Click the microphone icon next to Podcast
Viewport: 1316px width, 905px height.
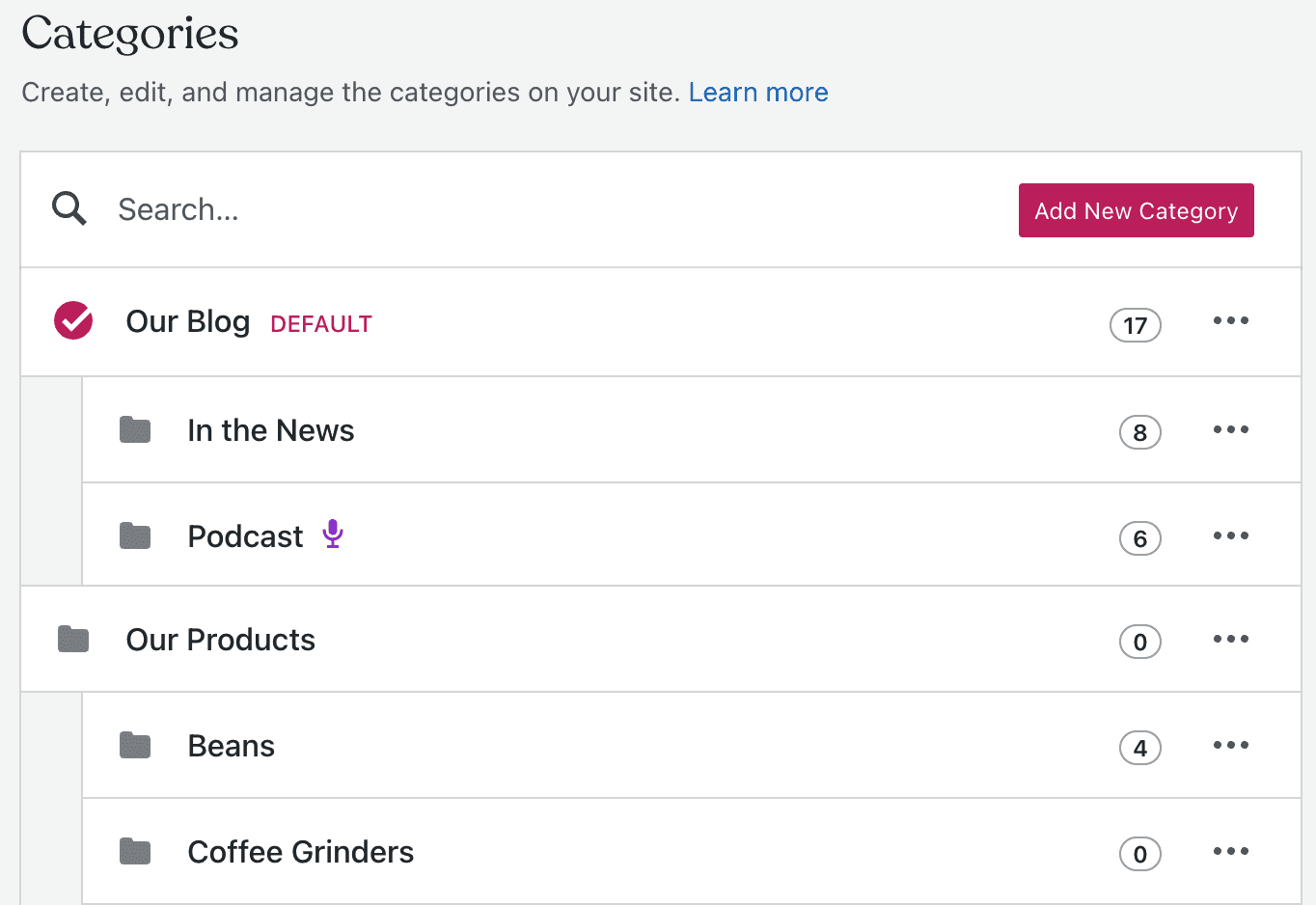333,534
